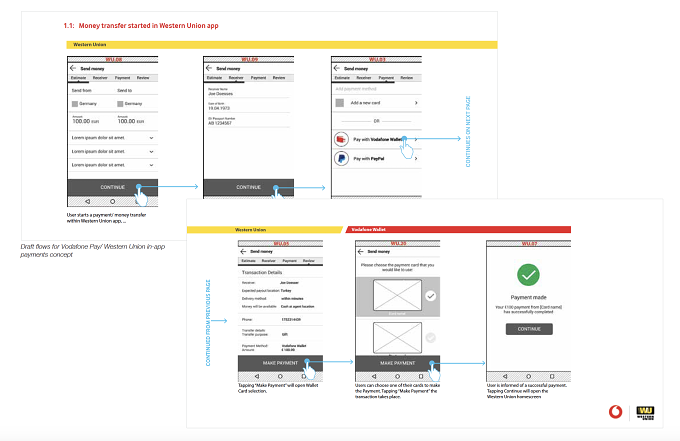Select the Pay with PayPal row
Screen dimensions: 680x441
(x=376, y=159)
